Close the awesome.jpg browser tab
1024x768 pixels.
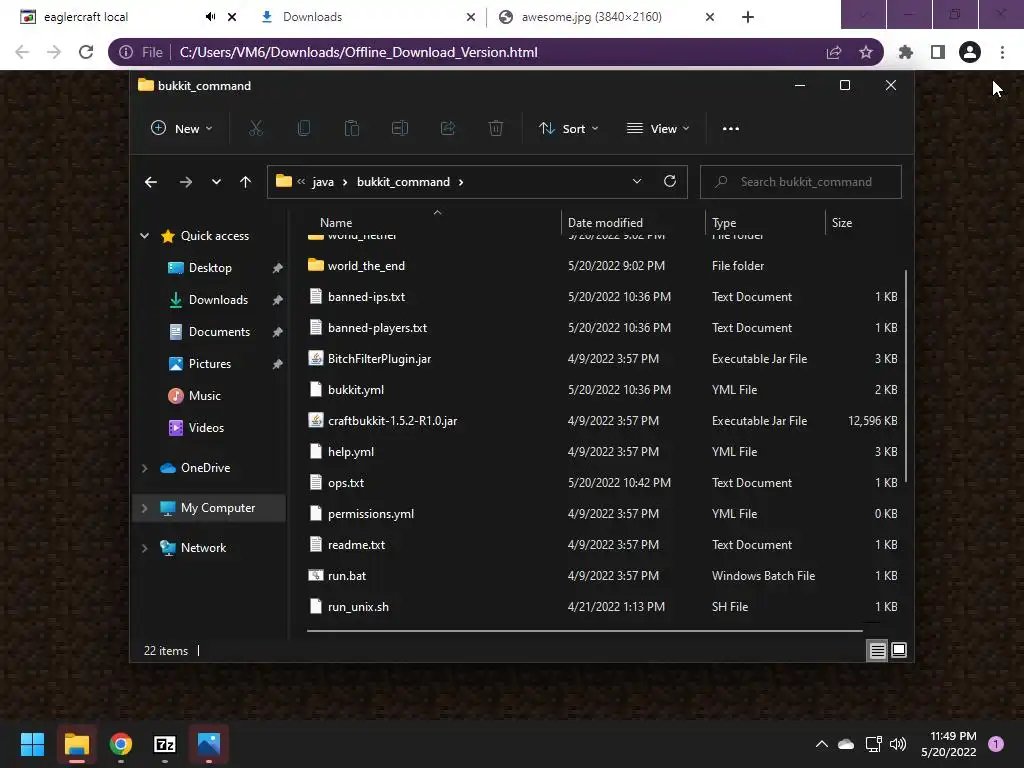tap(710, 17)
